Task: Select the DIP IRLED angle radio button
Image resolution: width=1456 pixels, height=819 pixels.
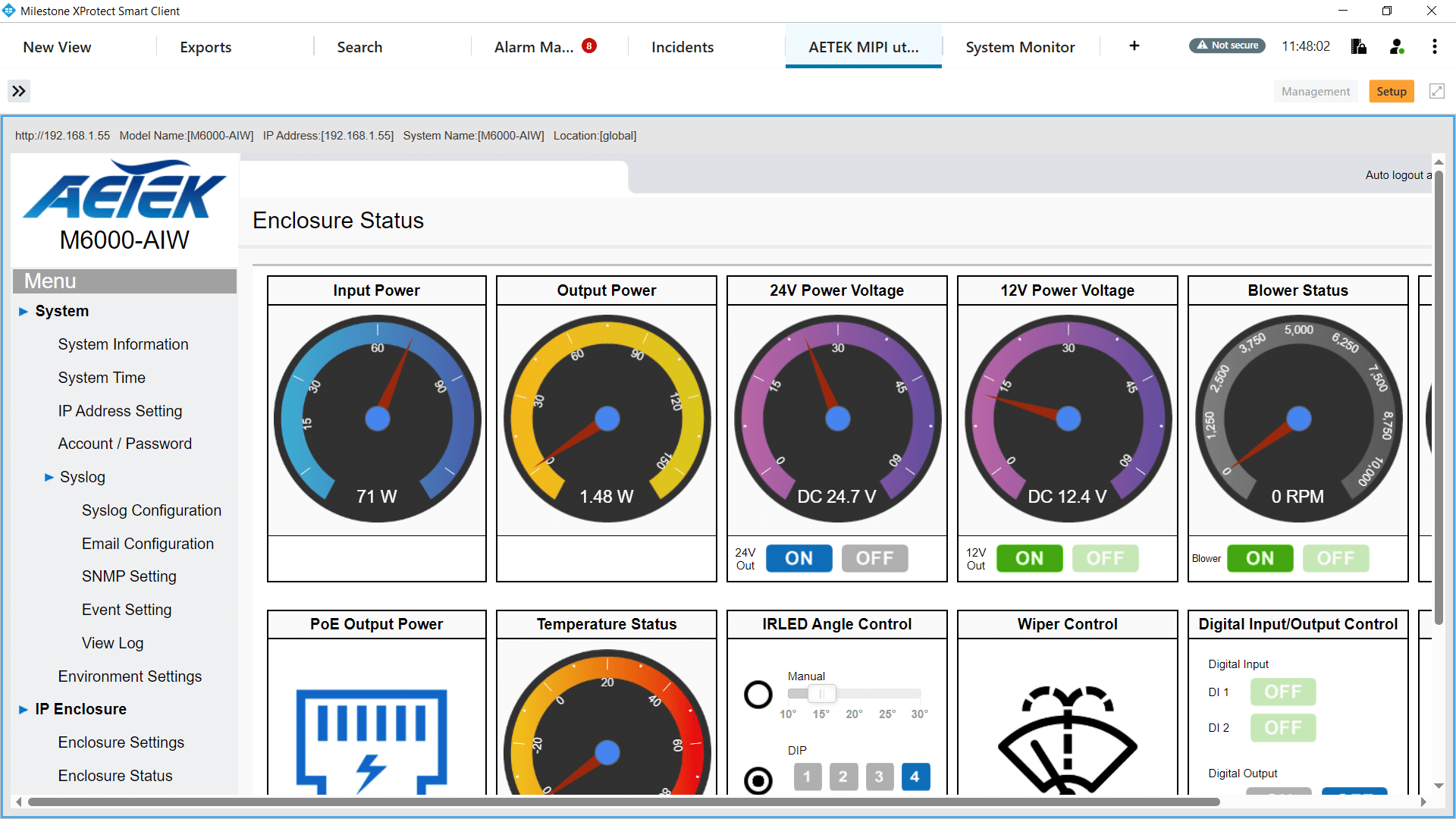Action: pyautogui.click(x=758, y=780)
